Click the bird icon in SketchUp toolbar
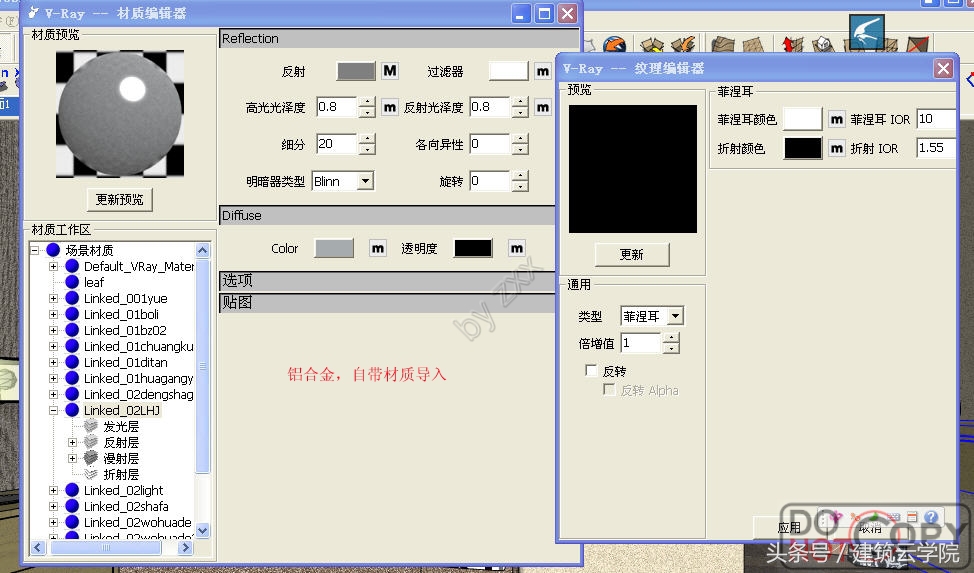 [x=867, y=30]
